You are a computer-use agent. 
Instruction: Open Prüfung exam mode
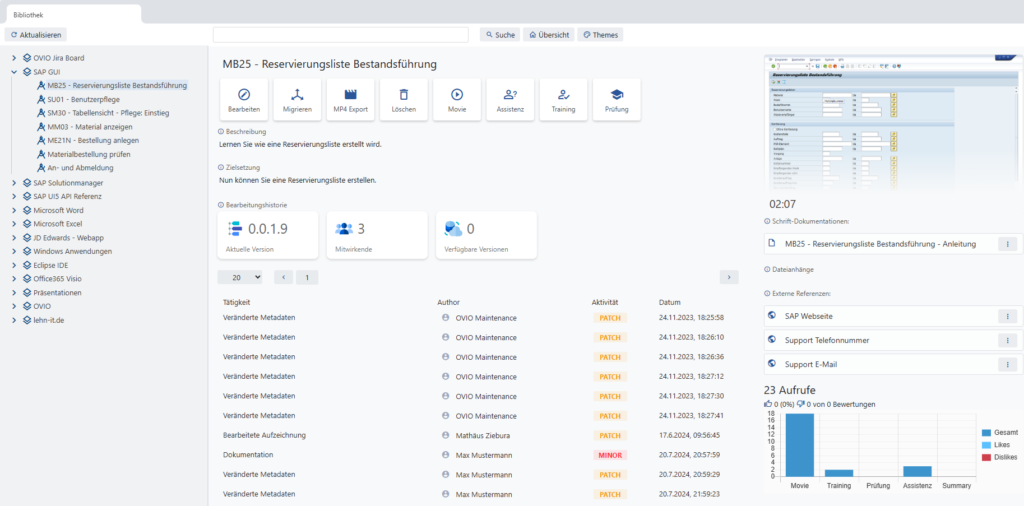point(616,100)
